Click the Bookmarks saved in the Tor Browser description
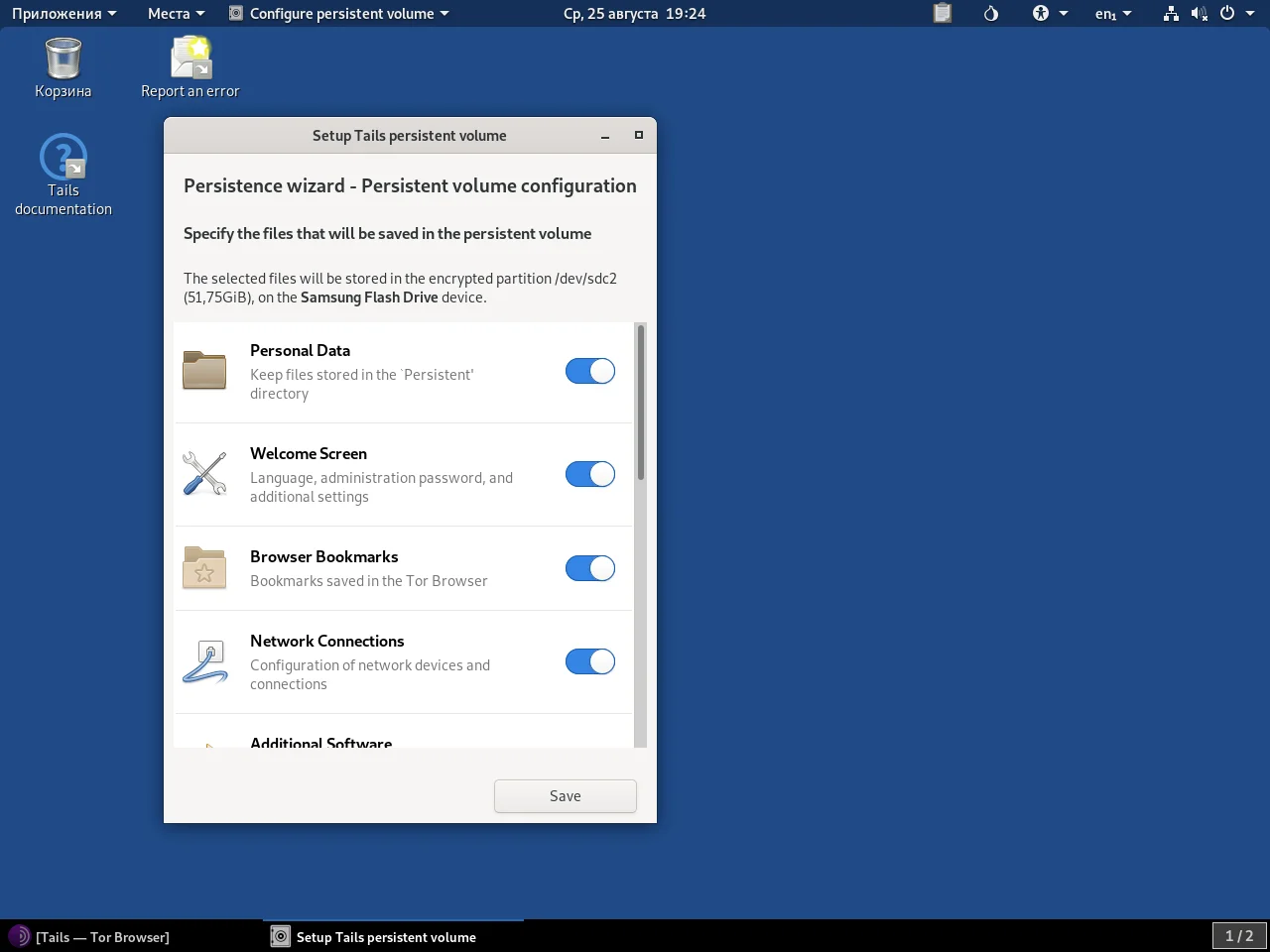The height and width of the screenshot is (952, 1270). point(369,581)
